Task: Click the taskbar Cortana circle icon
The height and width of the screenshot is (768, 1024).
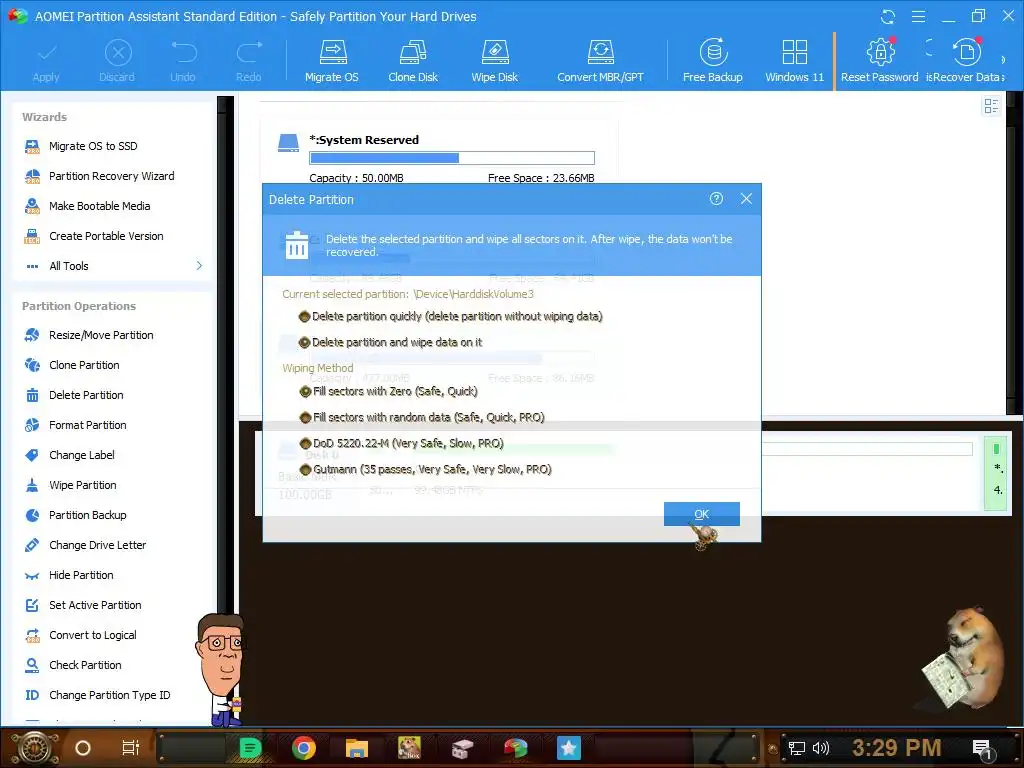Action: (x=83, y=748)
